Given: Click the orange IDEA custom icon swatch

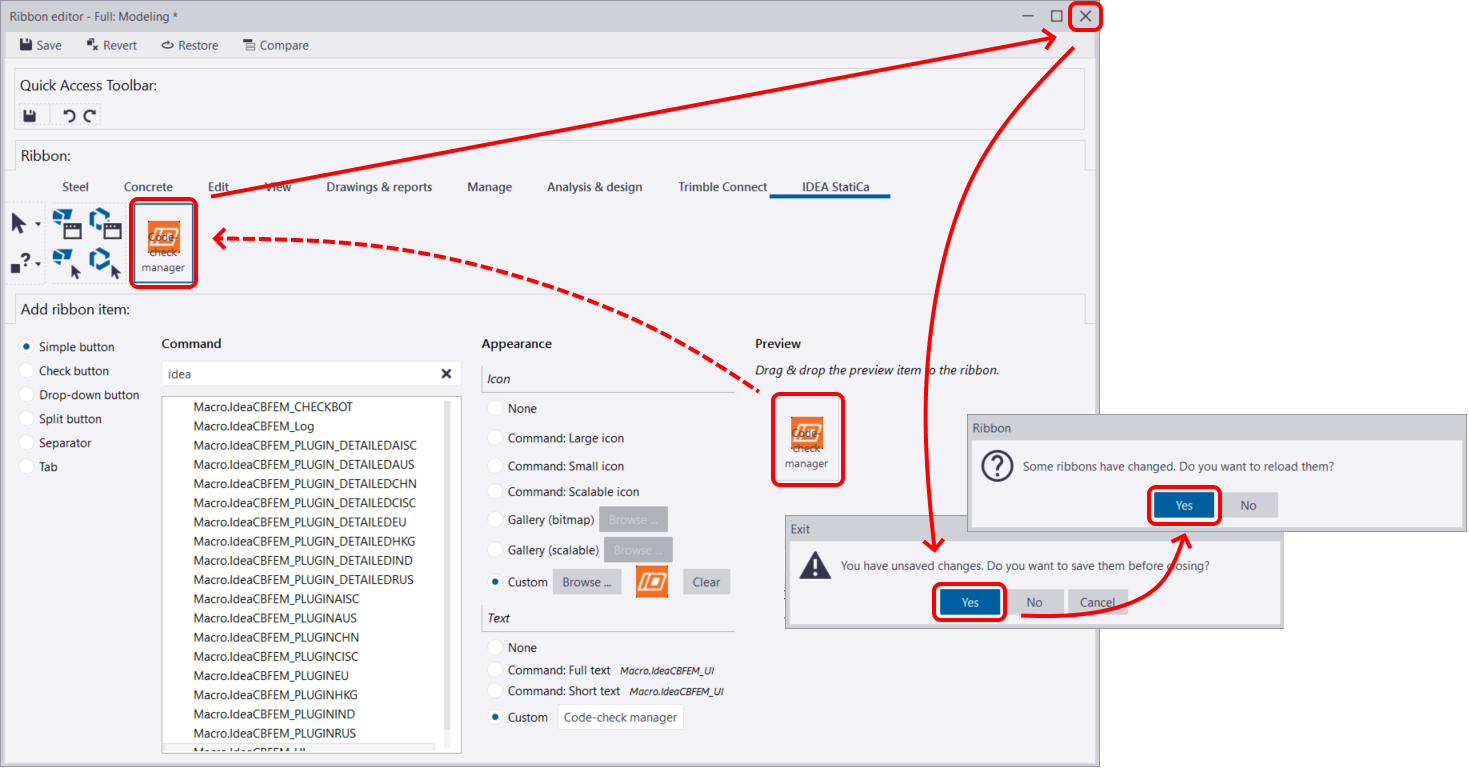Looking at the screenshot, I should [x=652, y=582].
